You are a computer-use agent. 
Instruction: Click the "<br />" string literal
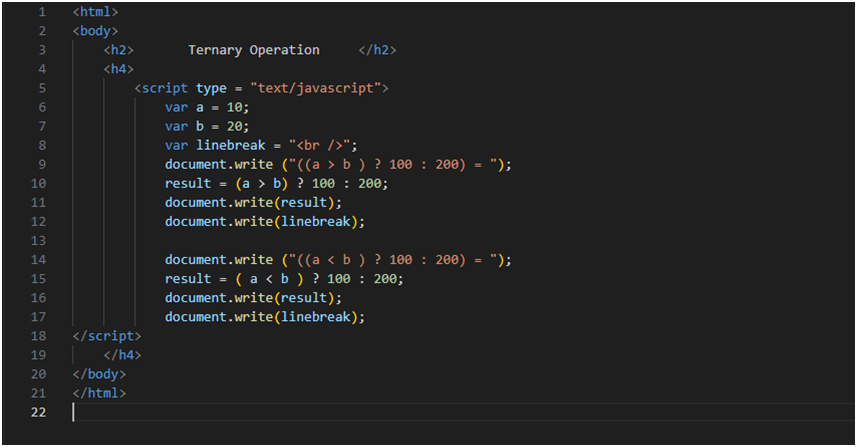(320, 145)
